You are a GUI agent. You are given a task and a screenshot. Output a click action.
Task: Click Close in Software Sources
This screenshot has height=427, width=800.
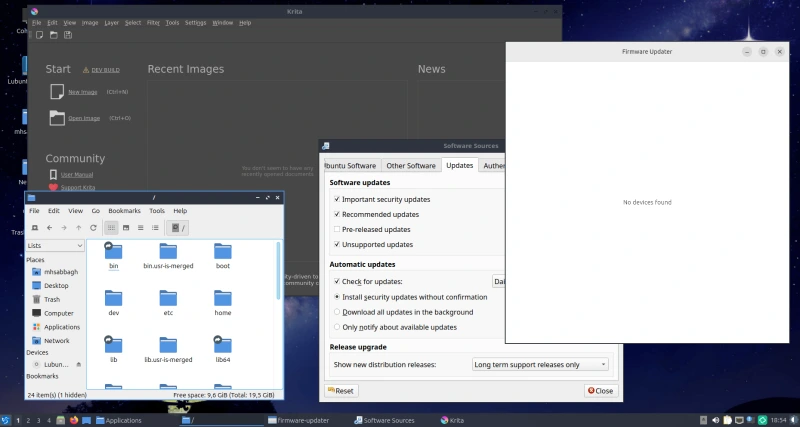601,391
